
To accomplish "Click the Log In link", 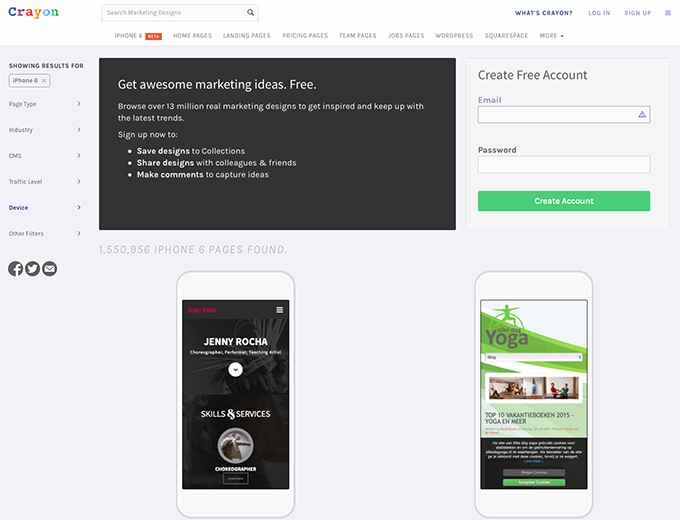I will 599,13.
